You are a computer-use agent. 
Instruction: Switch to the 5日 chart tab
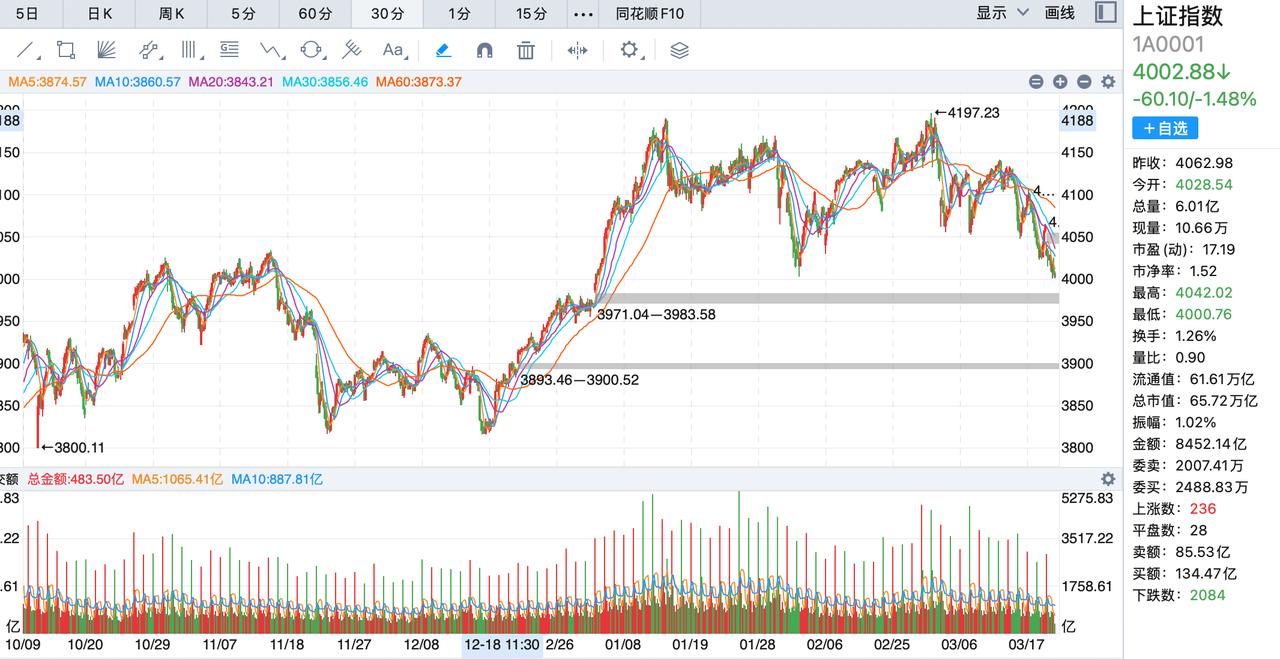click(x=29, y=13)
